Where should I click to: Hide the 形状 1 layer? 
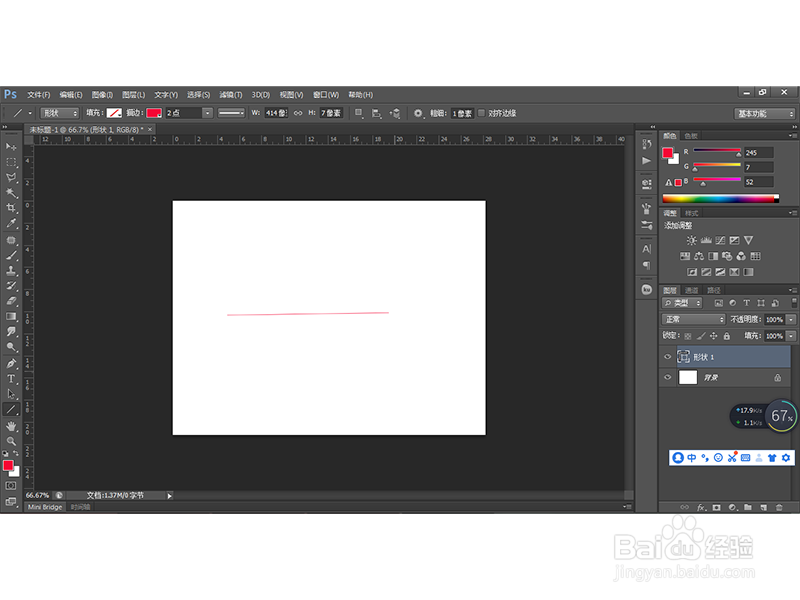click(x=668, y=357)
